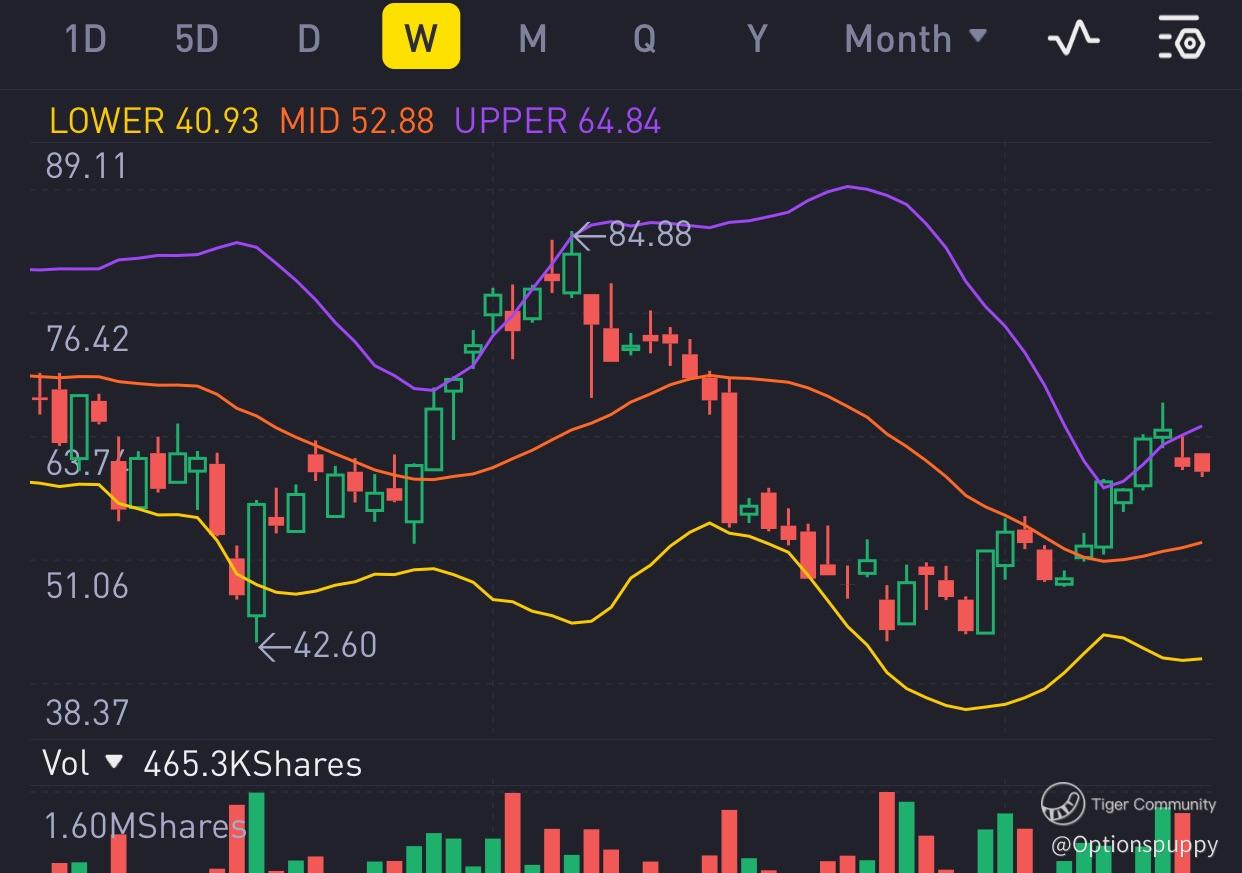1242x873 pixels.
Task: Open the indicator waveform icon
Action: [x=1073, y=39]
